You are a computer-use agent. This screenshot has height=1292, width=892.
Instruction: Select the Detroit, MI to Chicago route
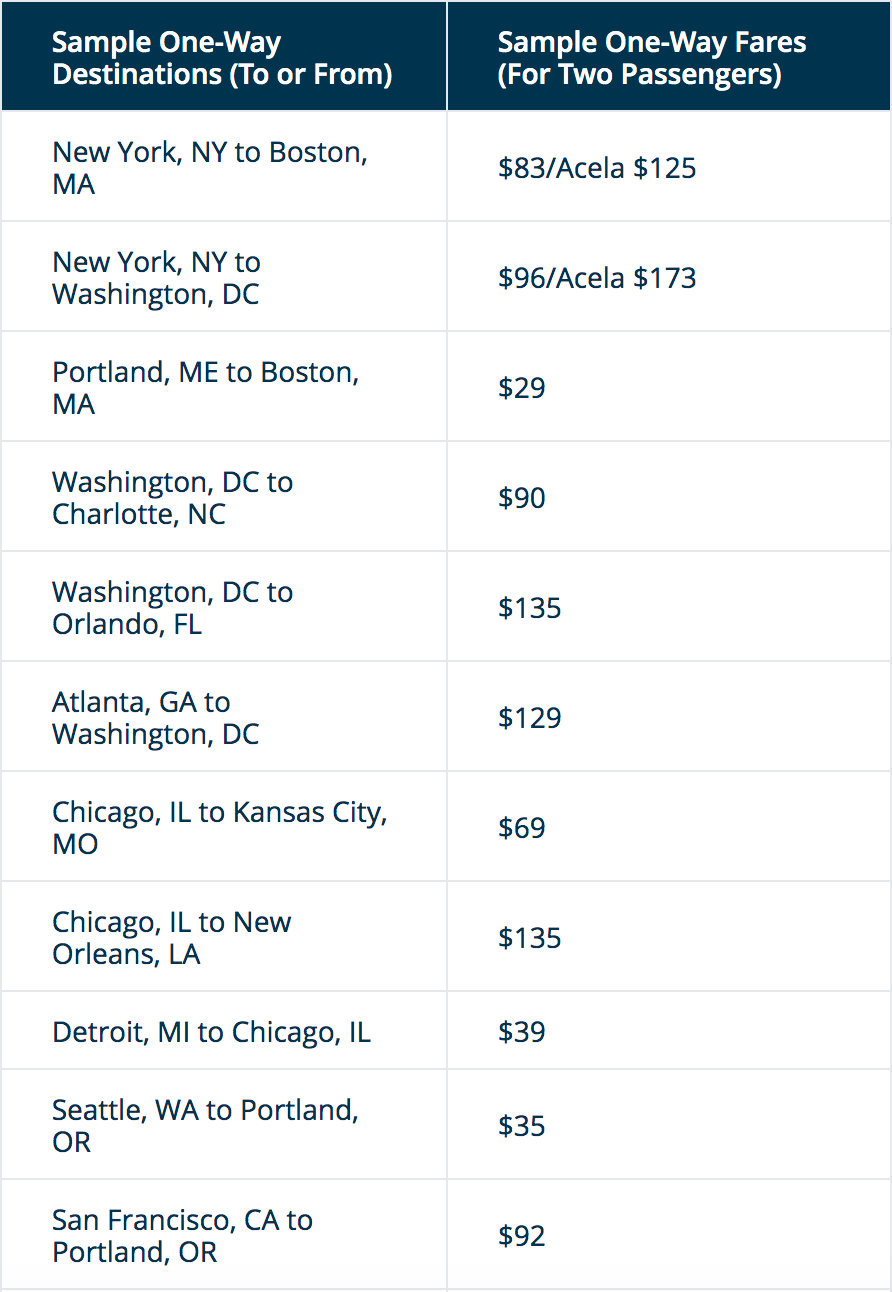[211, 1032]
